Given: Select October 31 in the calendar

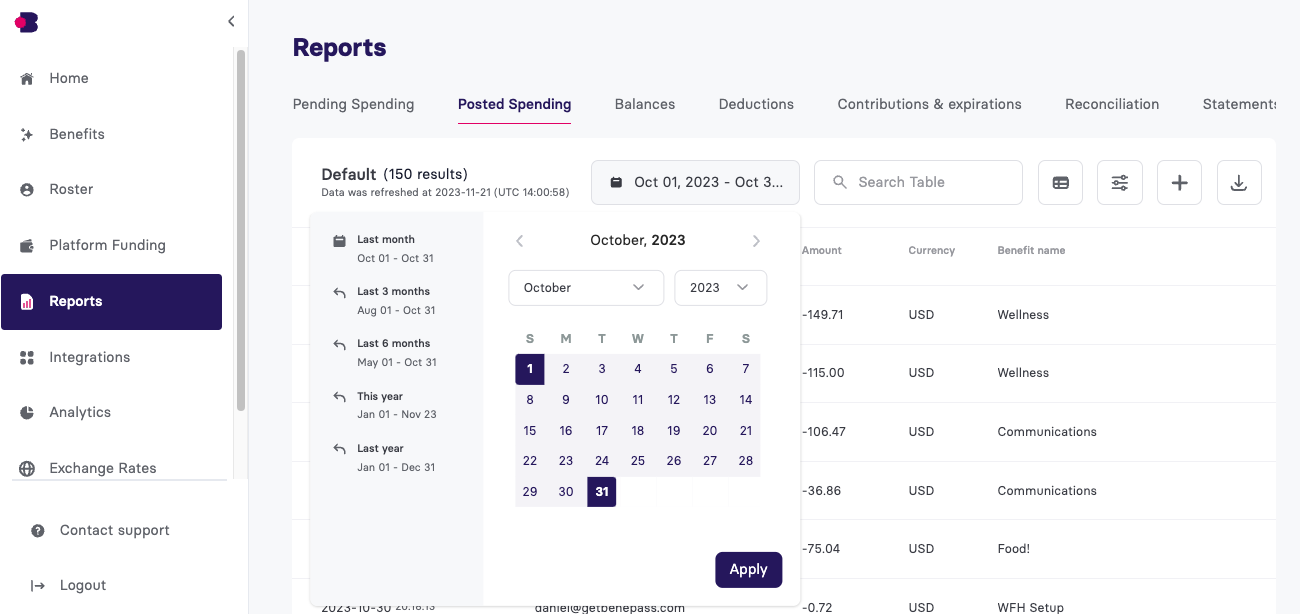Looking at the screenshot, I should [602, 492].
